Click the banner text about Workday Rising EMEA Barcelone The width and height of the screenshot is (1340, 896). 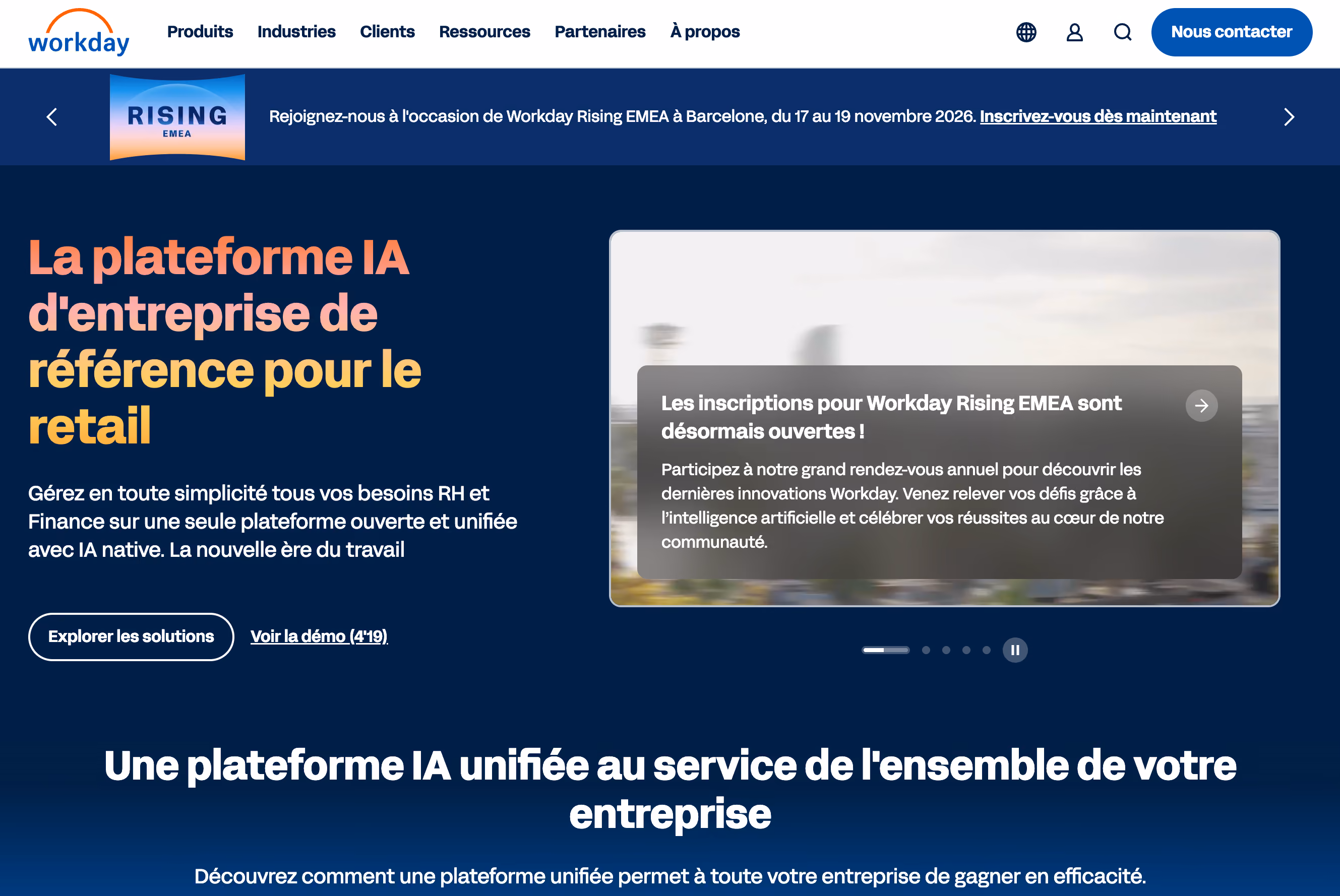pyautogui.click(x=623, y=116)
